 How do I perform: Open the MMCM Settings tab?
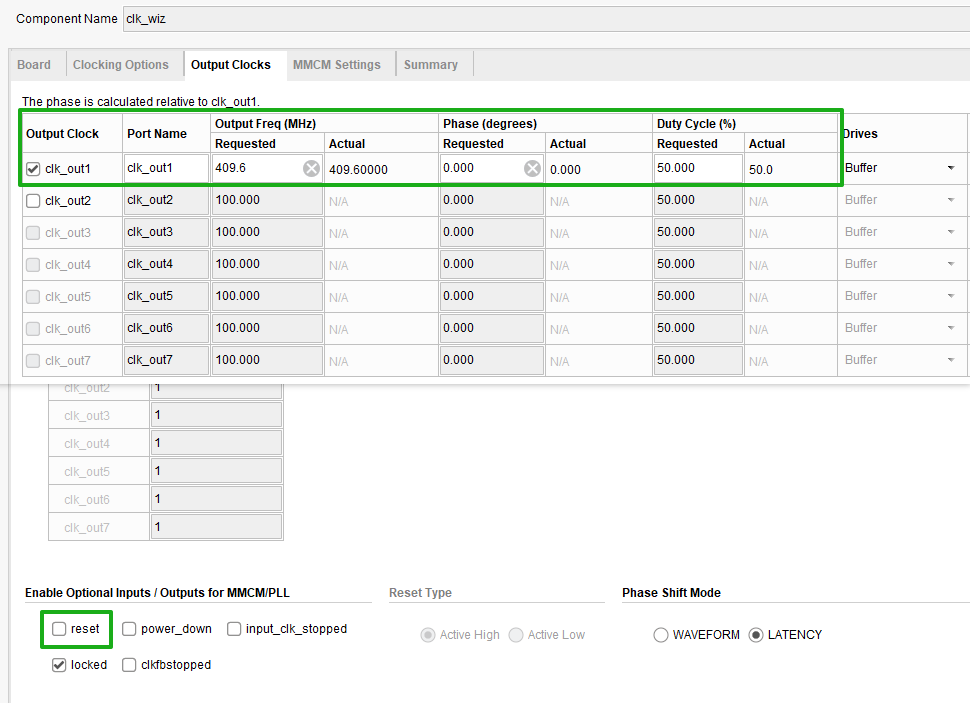336,65
